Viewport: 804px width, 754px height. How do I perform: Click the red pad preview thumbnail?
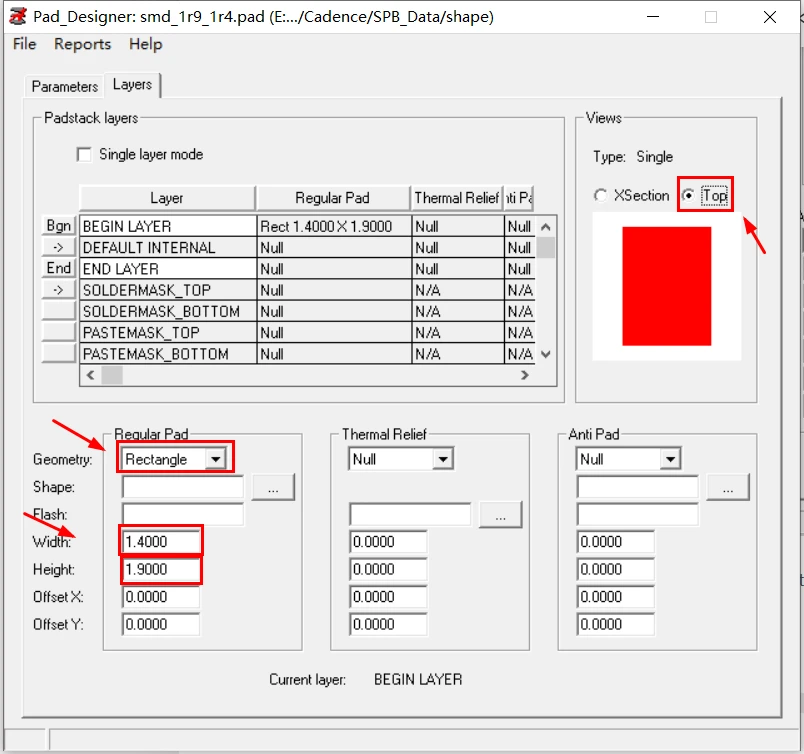[667, 286]
